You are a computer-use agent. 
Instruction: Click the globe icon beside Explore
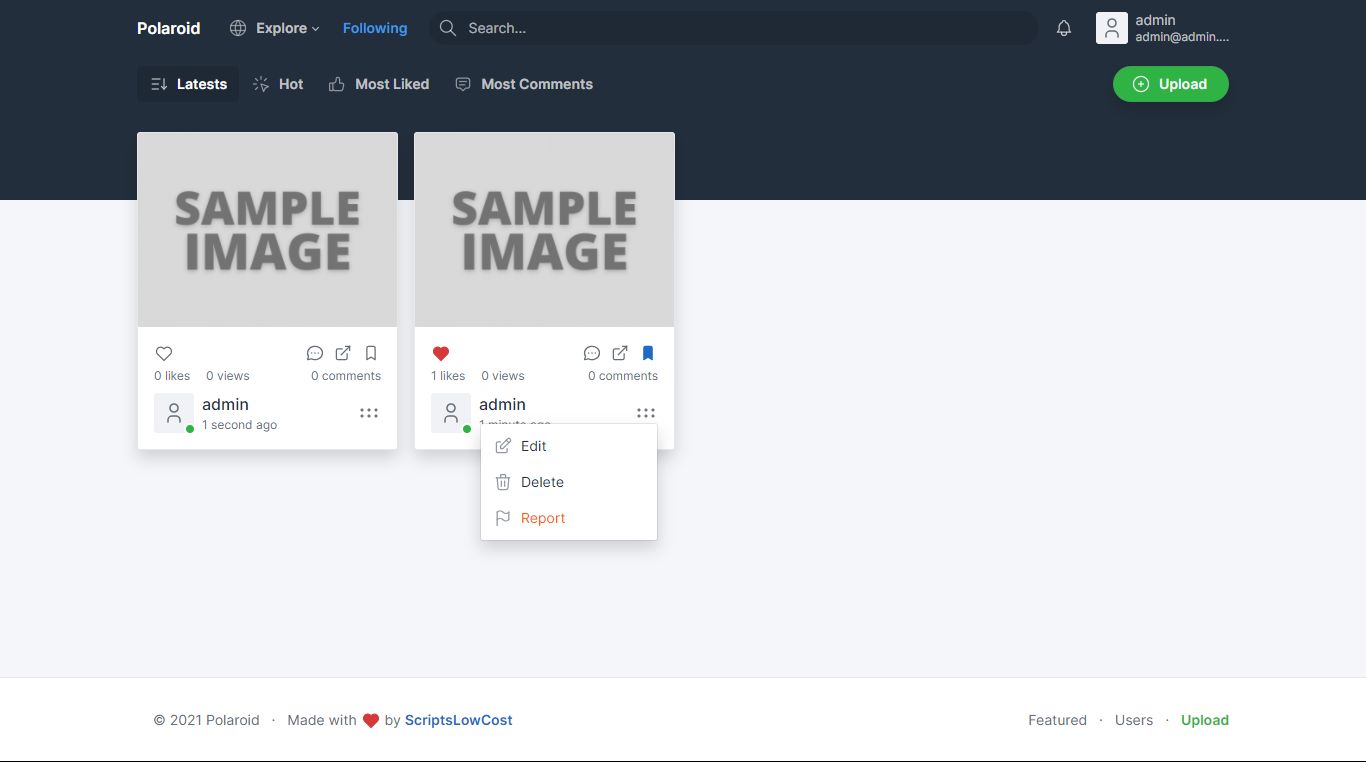[x=238, y=28]
